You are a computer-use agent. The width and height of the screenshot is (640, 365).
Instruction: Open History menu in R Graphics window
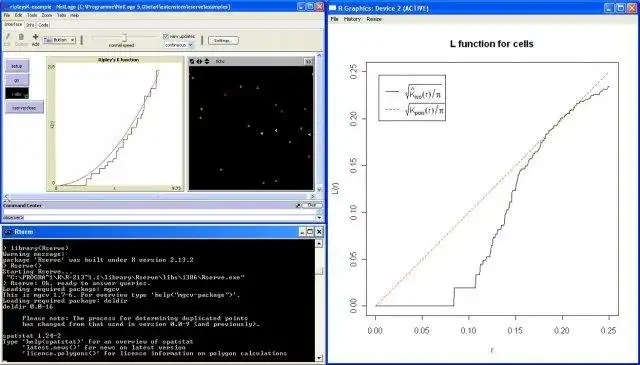pyautogui.click(x=352, y=19)
